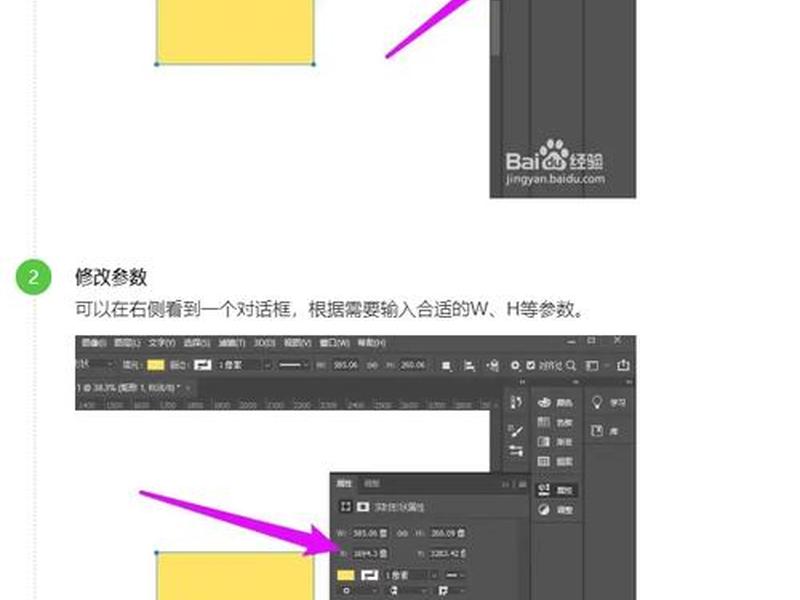Open the stroke line style dropdown in Properties panel
Screen dimensions: 800x600
point(454,575)
